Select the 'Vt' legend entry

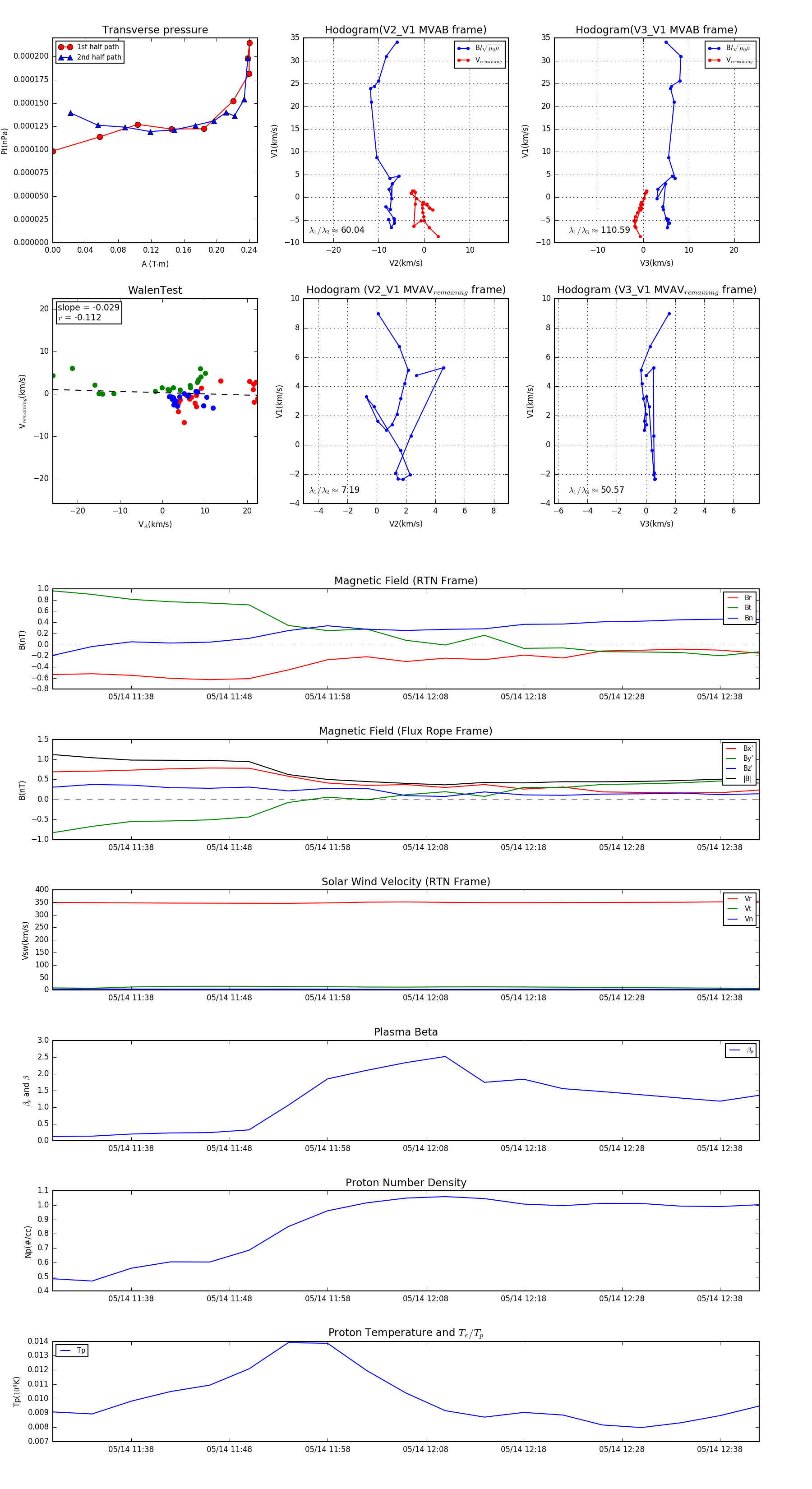tap(740, 909)
